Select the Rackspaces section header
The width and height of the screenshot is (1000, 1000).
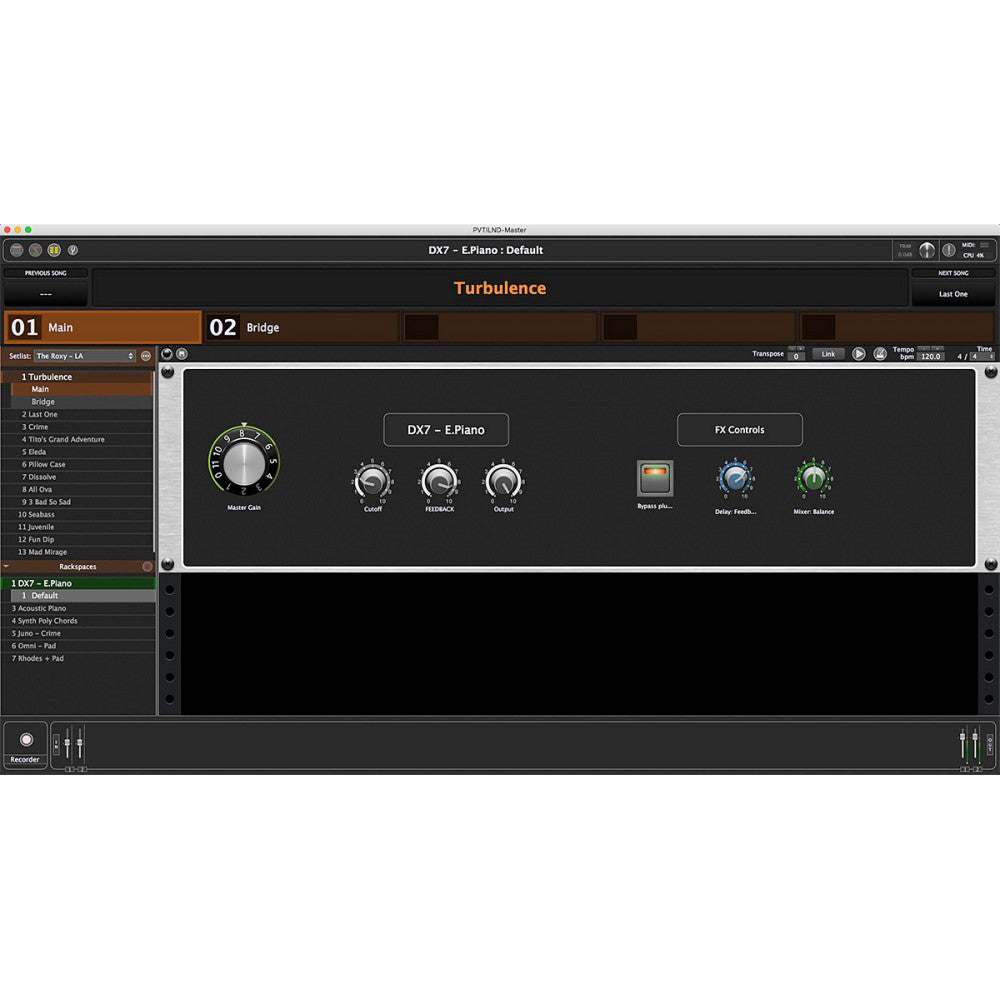point(78,566)
